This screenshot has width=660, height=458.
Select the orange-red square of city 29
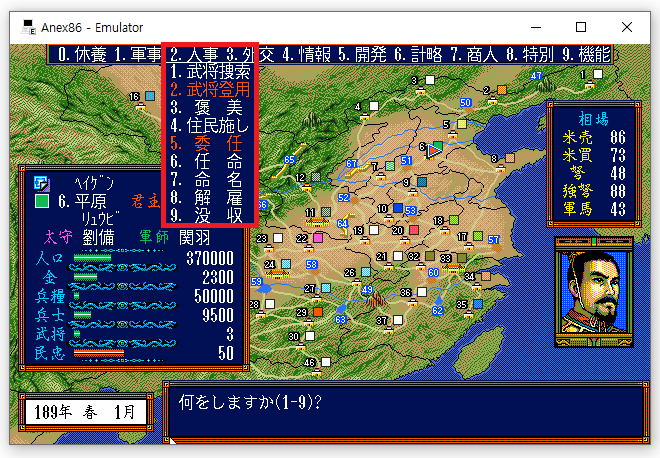(318, 312)
